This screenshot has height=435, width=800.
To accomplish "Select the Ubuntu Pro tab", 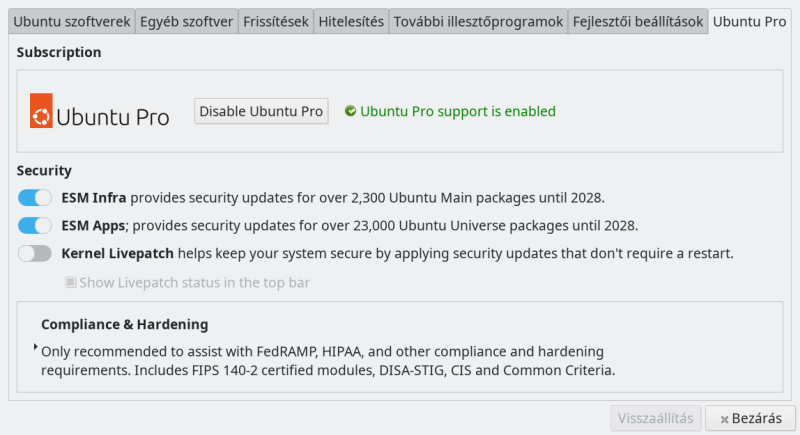I will [749, 21].
